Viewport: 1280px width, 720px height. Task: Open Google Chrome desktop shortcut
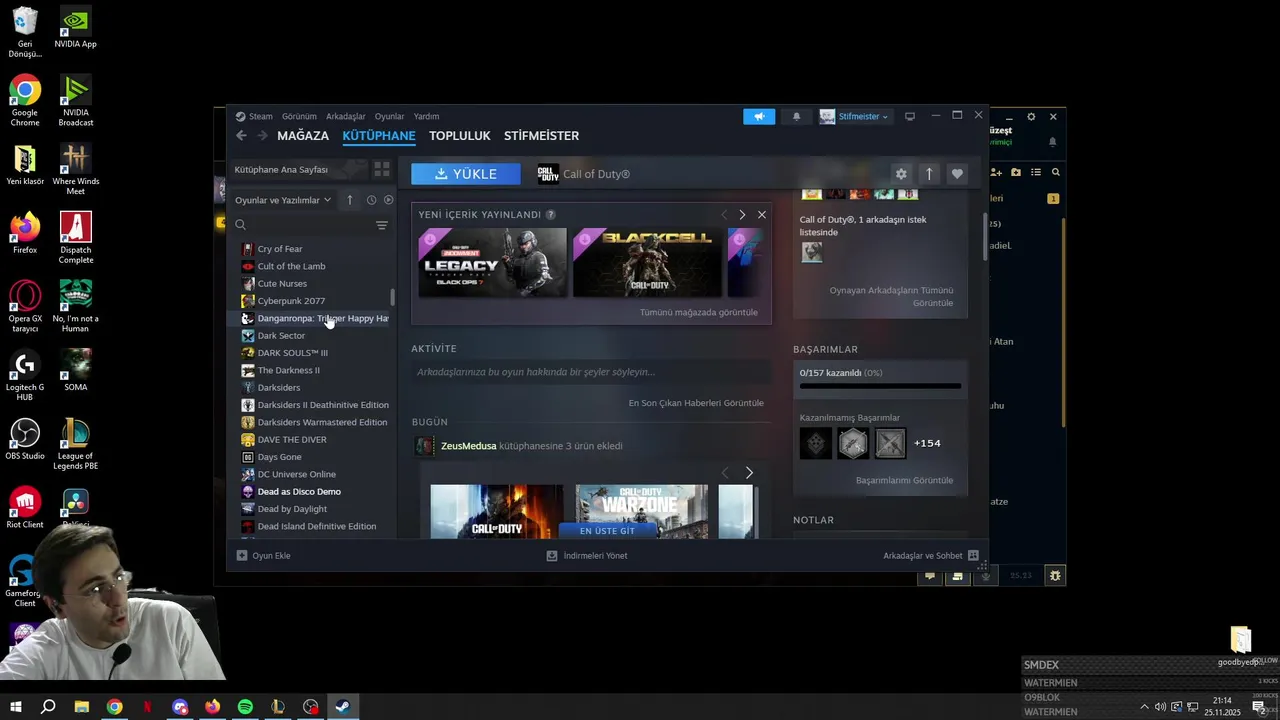click(x=25, y=101)
